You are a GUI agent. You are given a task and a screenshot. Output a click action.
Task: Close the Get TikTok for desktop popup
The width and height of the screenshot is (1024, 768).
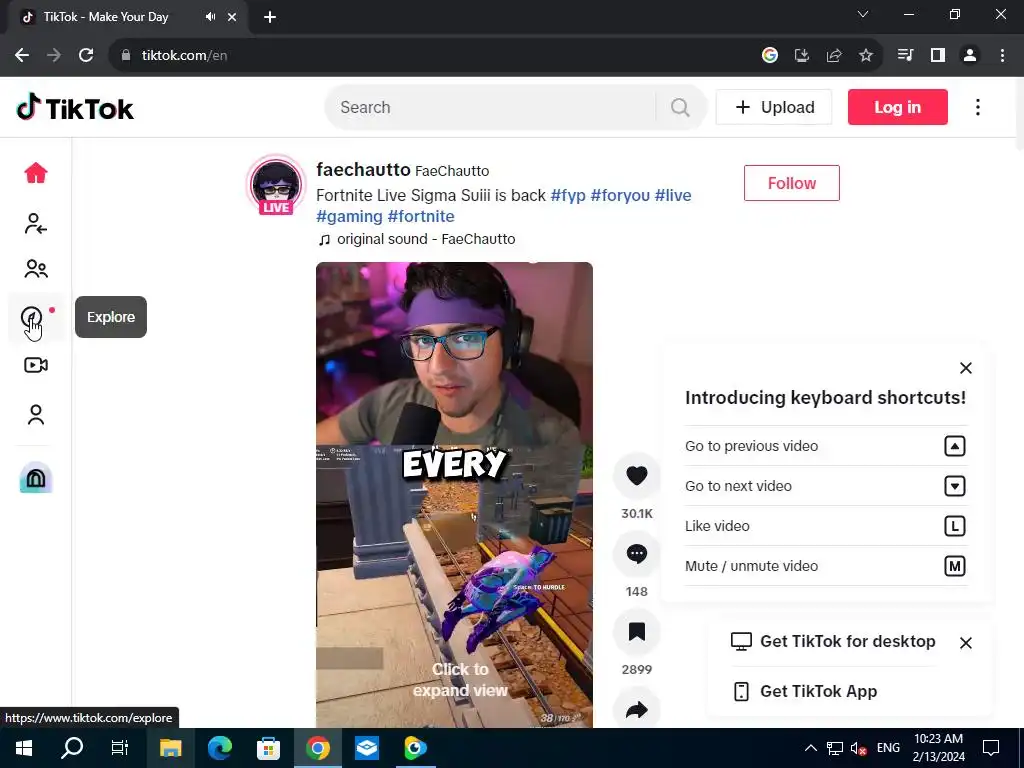966,643
